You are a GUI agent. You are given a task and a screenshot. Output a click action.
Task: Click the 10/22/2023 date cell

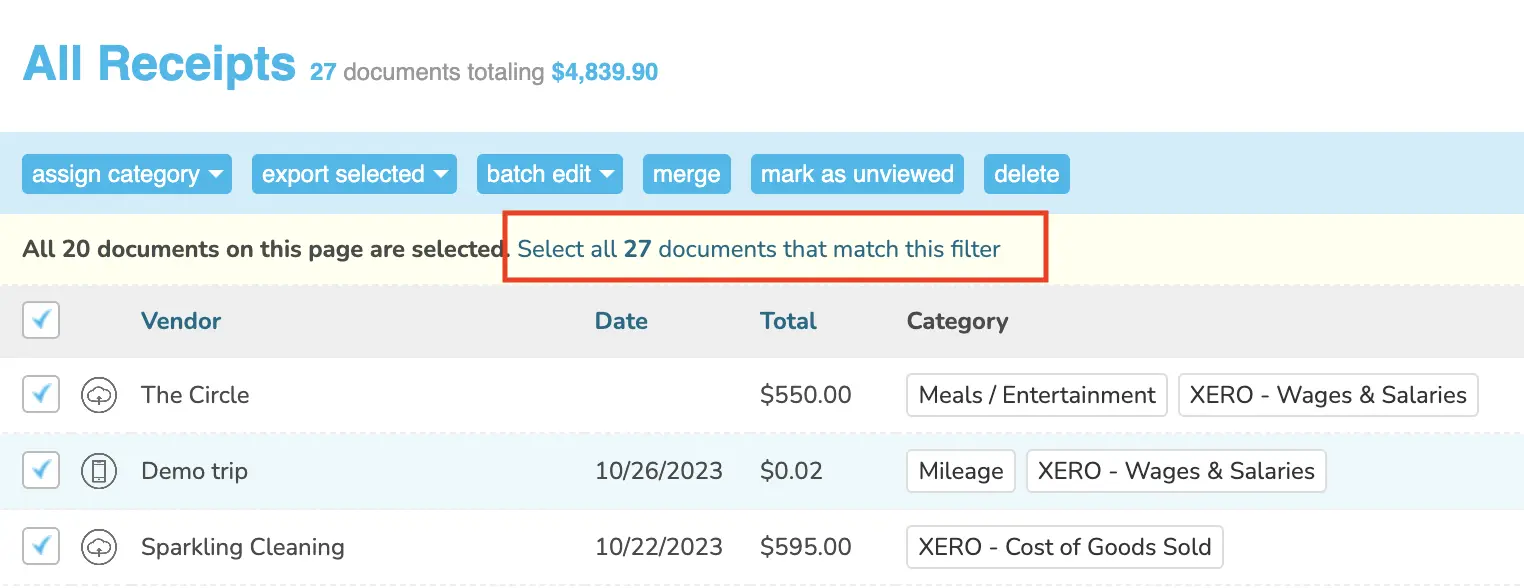659,547
